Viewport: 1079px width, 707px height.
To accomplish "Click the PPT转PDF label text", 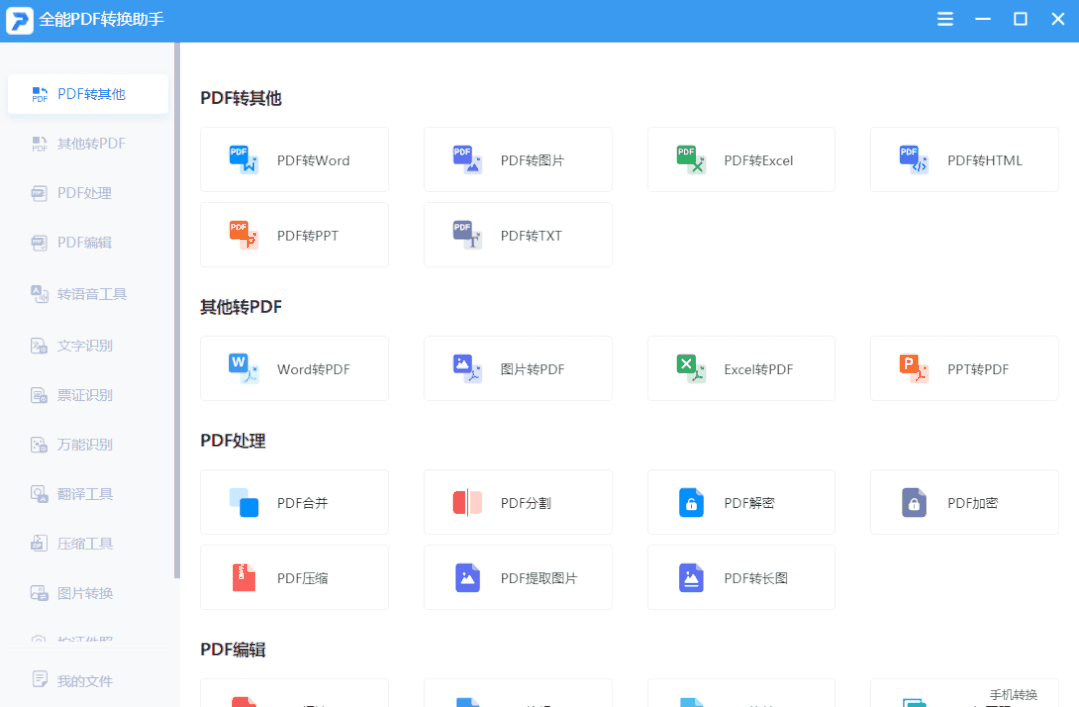I will pos(978,370).
